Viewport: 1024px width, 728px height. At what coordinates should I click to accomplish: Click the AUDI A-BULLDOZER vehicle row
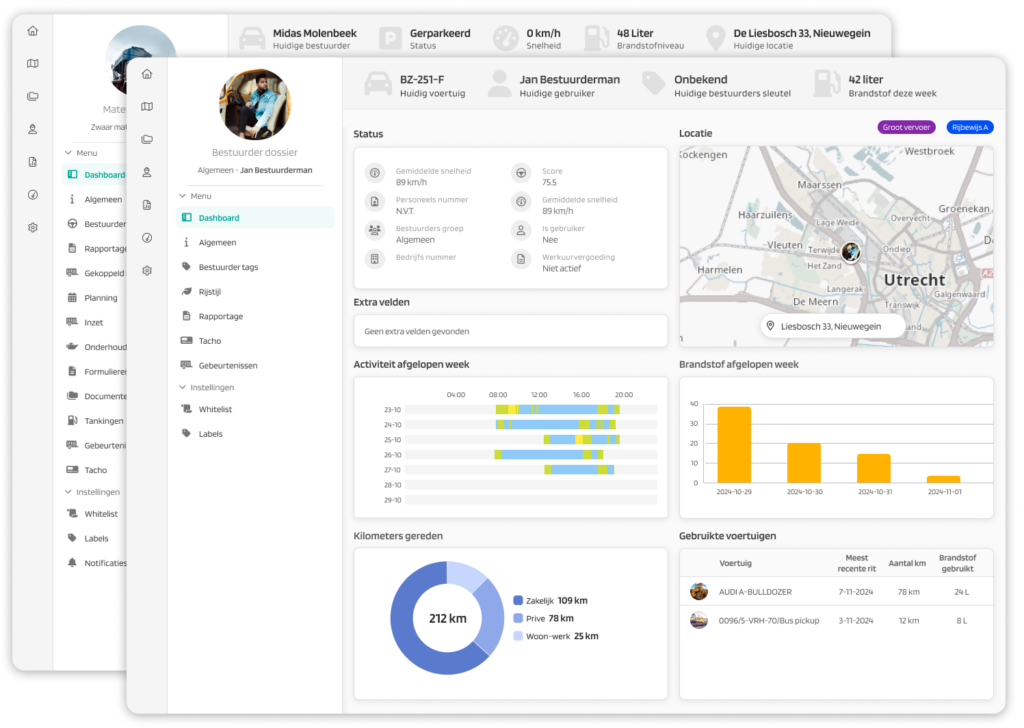tap(836, 592)
